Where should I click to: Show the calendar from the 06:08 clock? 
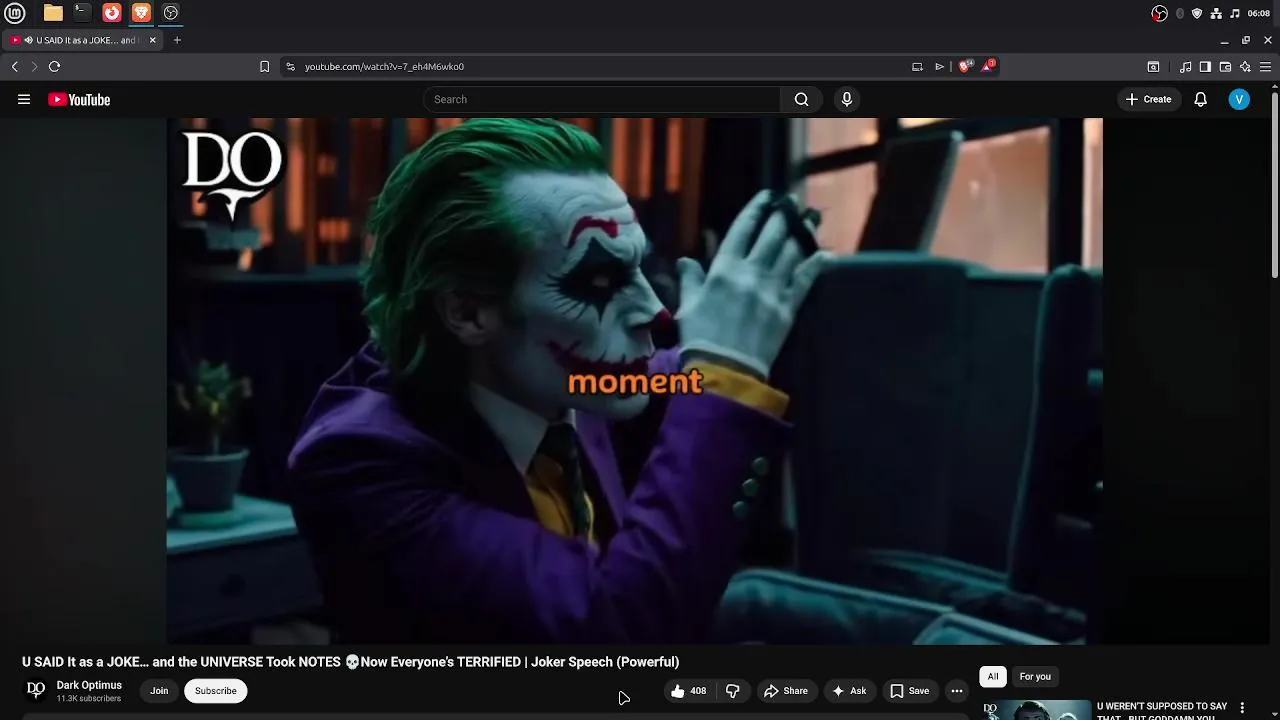tap(1259, 13)
